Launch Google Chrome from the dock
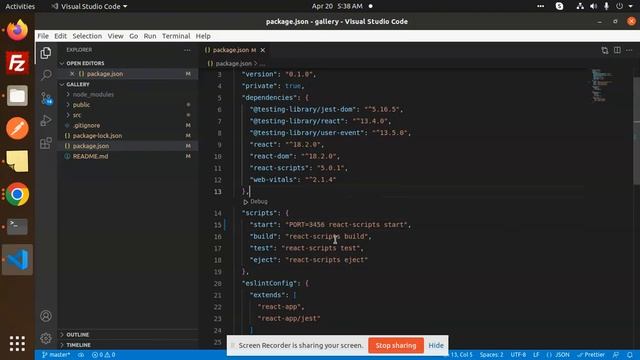This screenshot has width=640, height=360. (x=17, y=194)
